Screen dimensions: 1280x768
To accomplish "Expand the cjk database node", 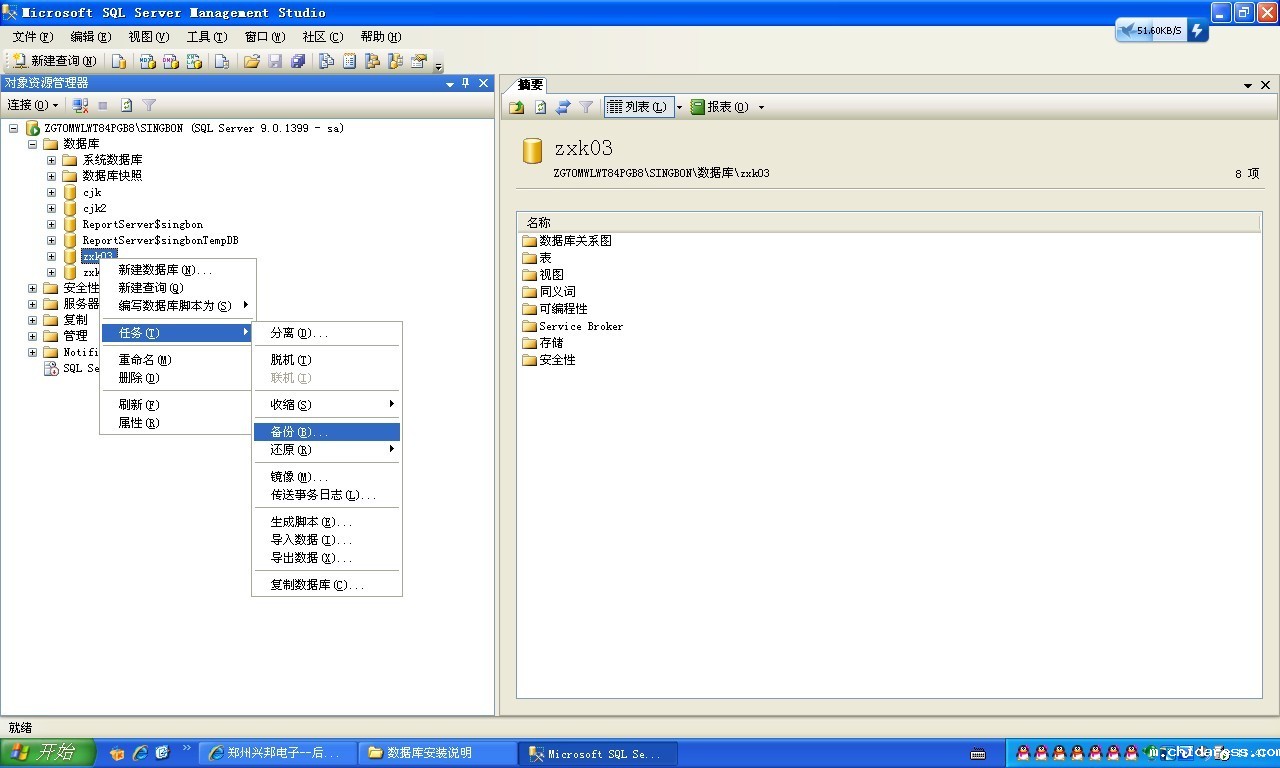I will [x=51, y=192].
